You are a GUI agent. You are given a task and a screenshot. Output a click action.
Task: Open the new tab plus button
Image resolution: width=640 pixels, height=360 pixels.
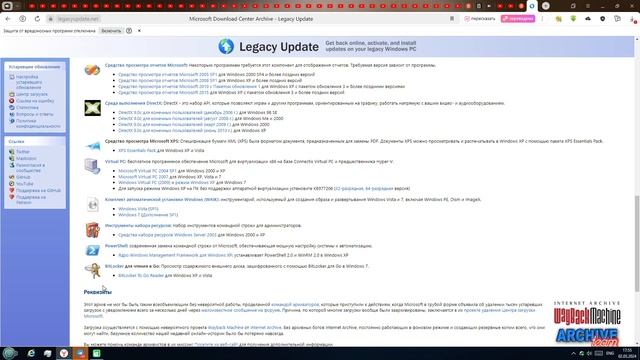546,6
